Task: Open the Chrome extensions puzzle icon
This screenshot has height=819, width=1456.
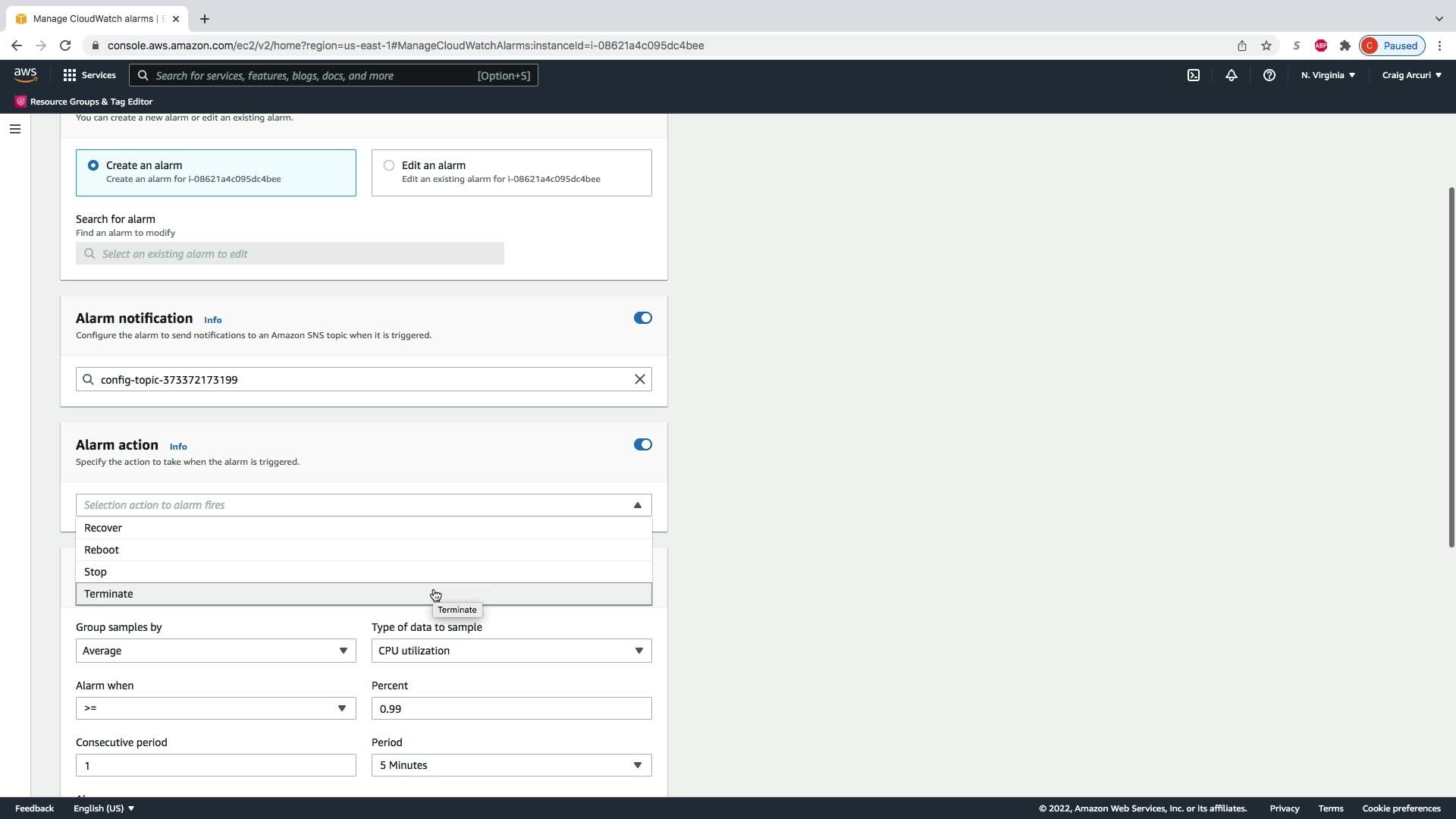Action: 1345,45
